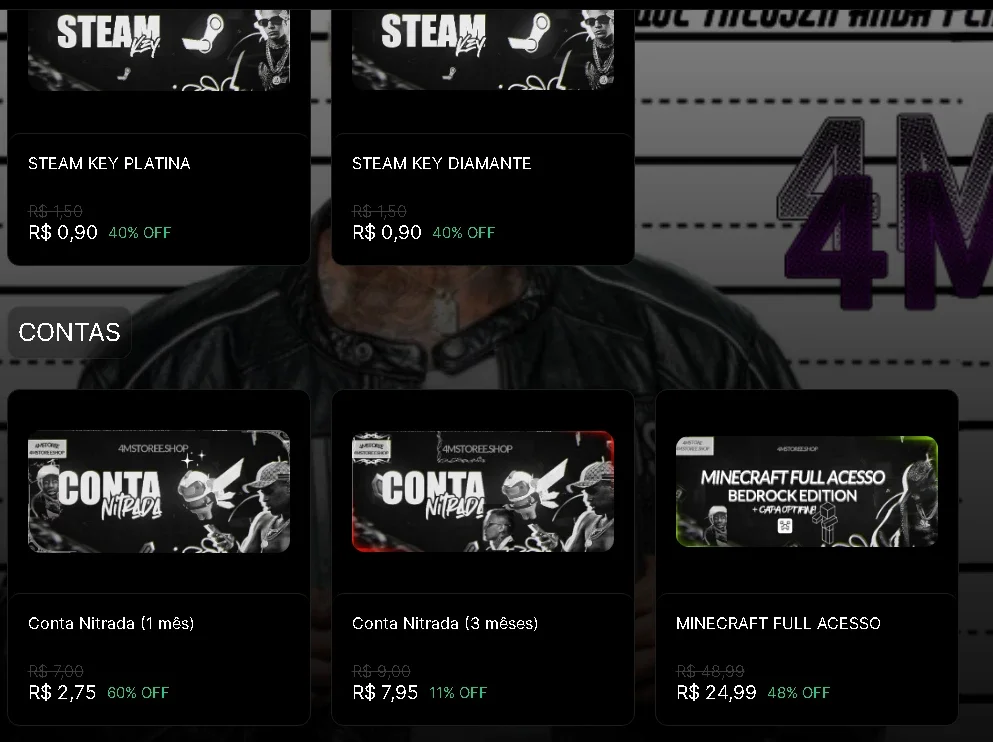The image size is (993, 742).
Task: Click the R$ 0,90 price on Diamante card
Action: click(386, 232)
